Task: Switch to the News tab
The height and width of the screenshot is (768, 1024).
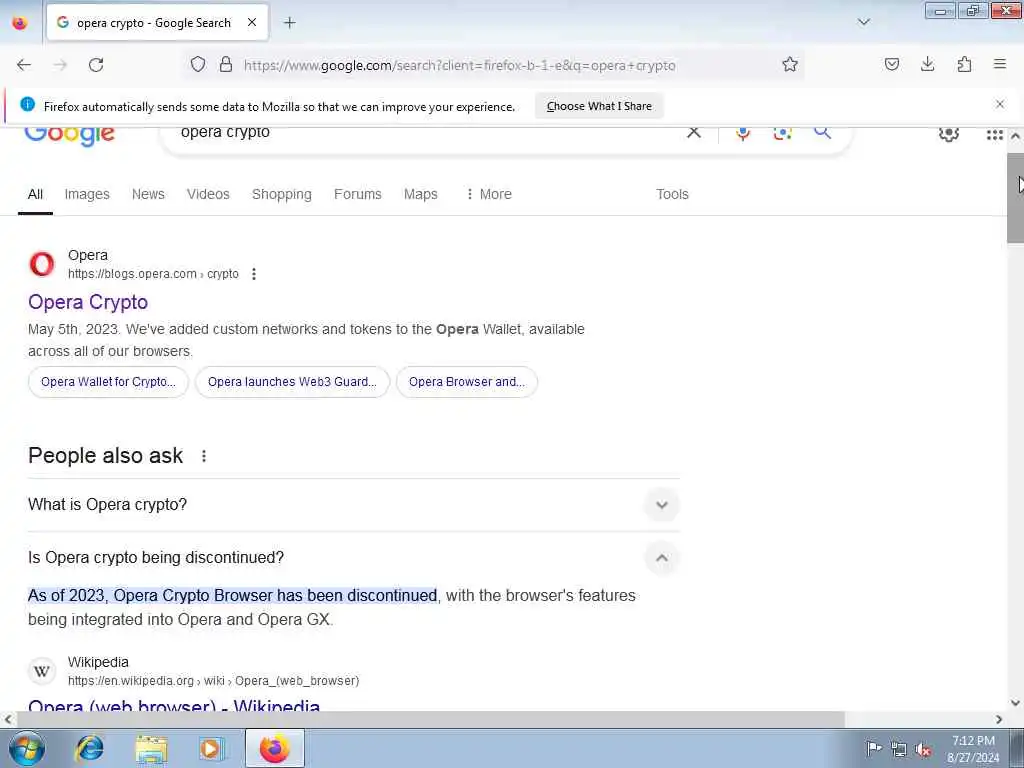Action: tap(148, 195)
